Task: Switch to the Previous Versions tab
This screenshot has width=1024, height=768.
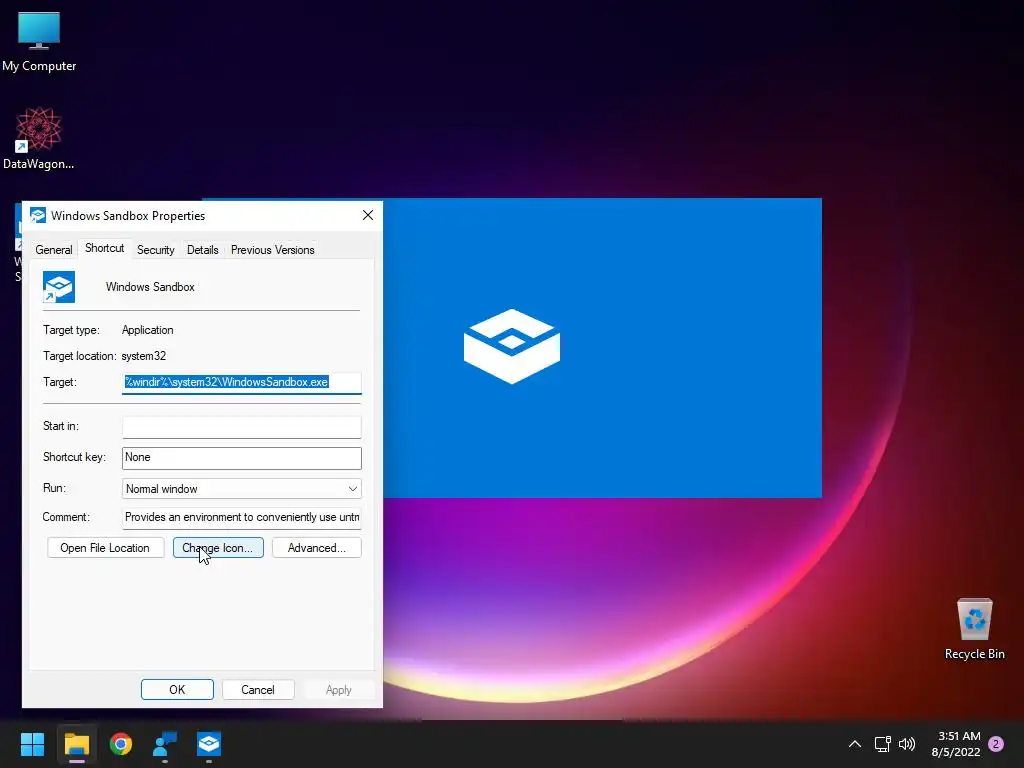Action: tap(272, 249)
